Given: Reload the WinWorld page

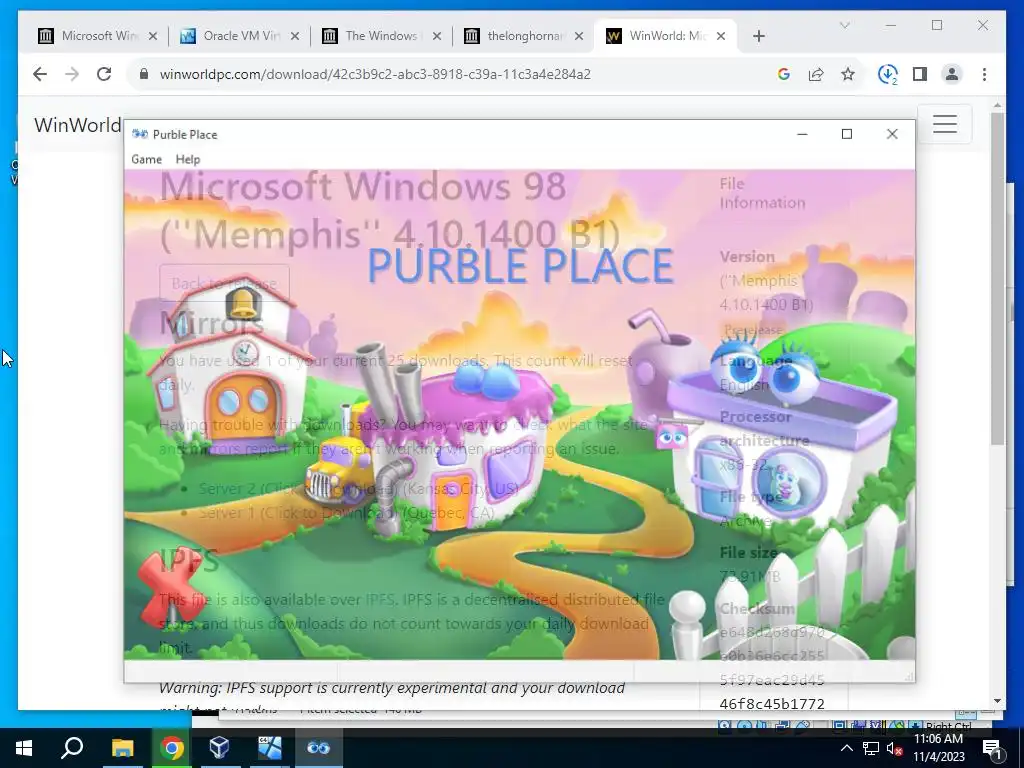Looking at the screenshot, I should (x=104, y=74).
